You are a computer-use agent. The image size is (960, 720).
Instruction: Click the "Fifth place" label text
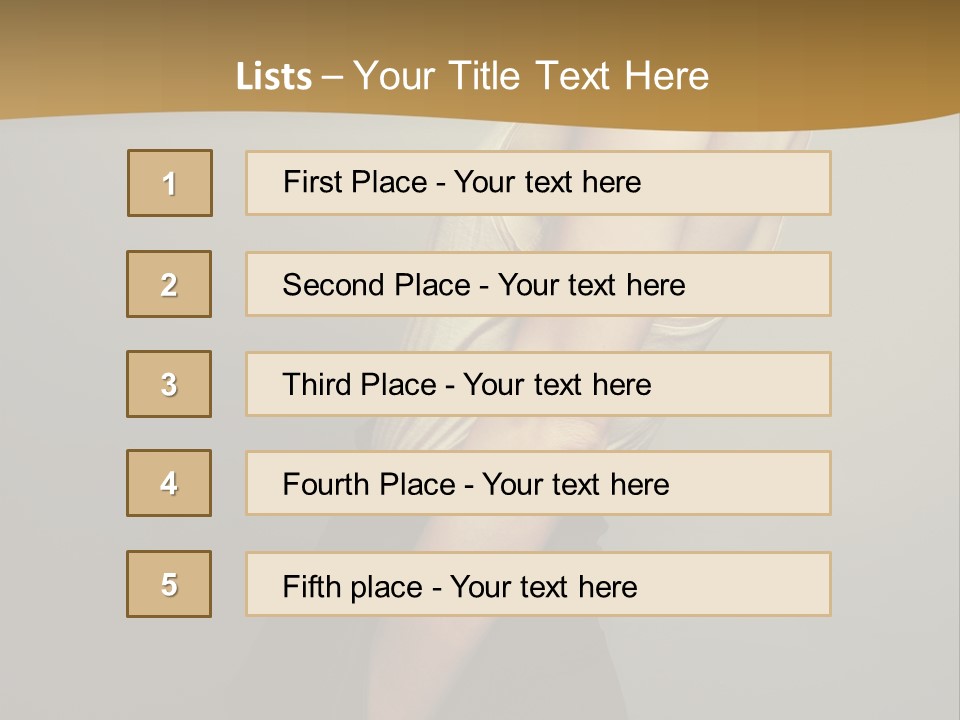coord(352,586)
